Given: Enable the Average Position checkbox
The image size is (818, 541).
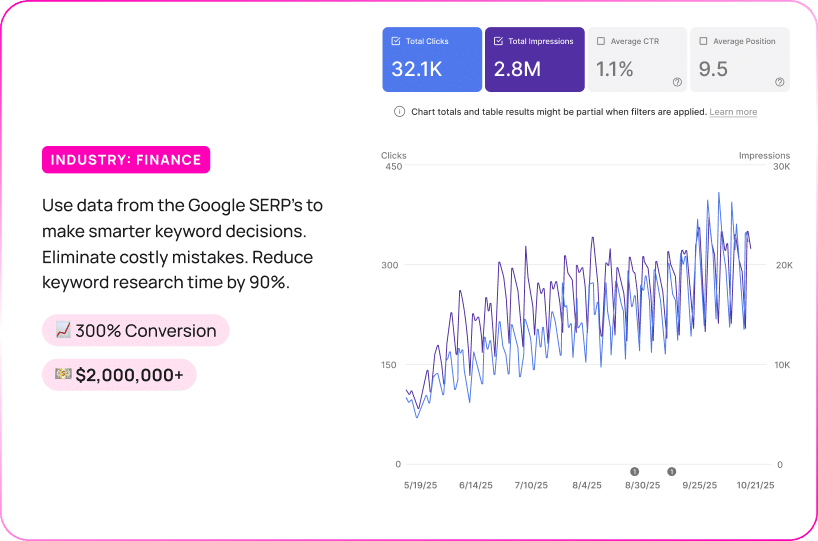Looking at the screenshot, I should 703,41.
